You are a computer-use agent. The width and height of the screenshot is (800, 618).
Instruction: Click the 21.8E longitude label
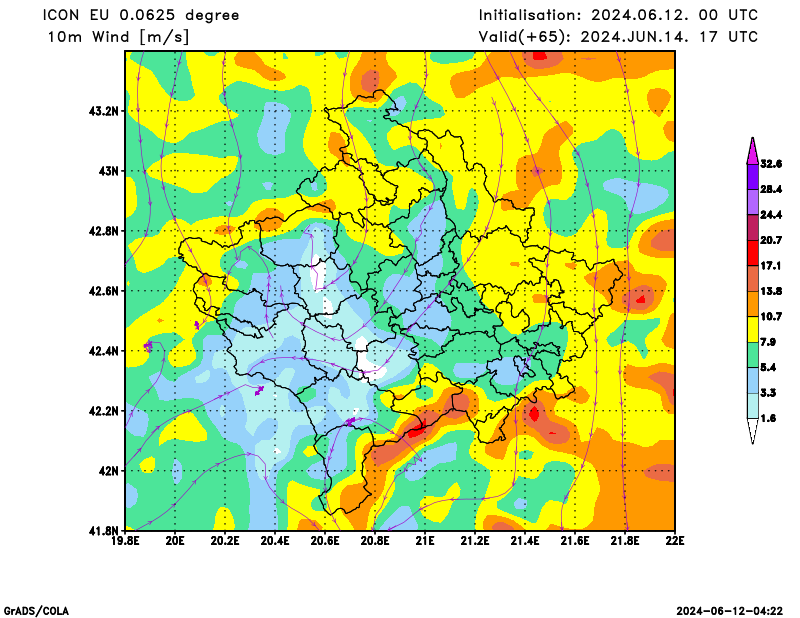pos(626,541)
